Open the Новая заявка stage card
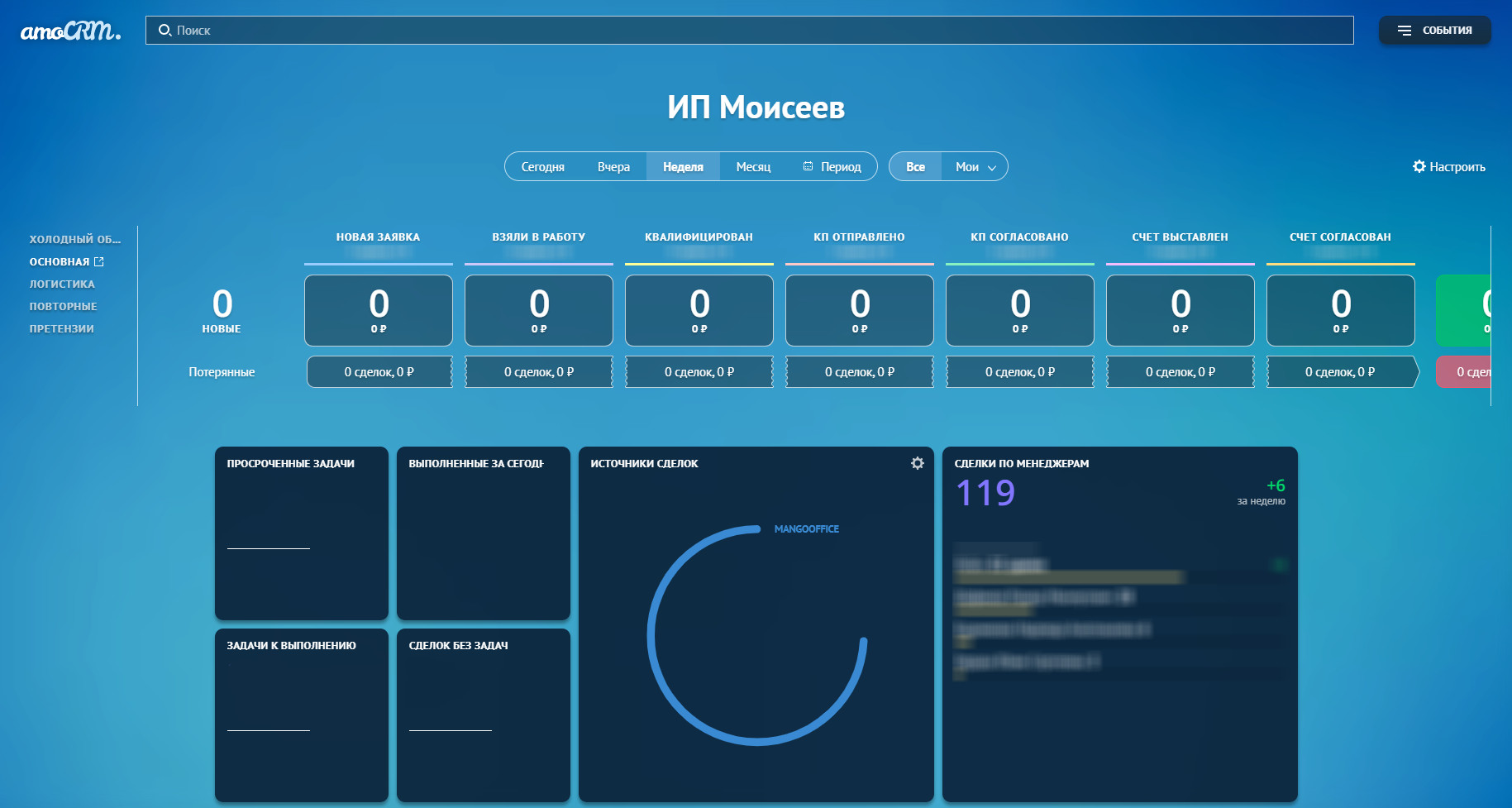Image resolution: width=1512 pixels, height=808 pixels. (x=378, y=310)
